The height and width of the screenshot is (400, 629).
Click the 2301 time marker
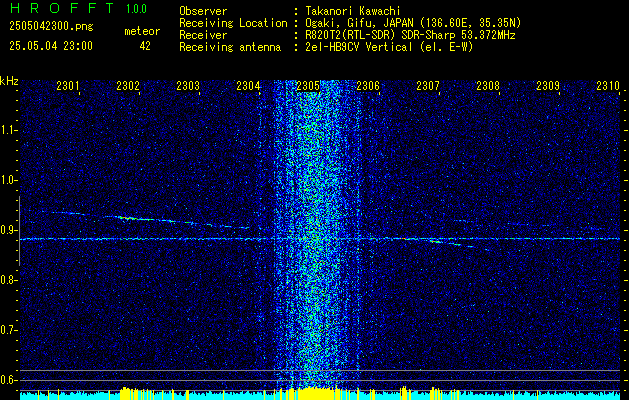pyautogui.click(x=68, y=85)
